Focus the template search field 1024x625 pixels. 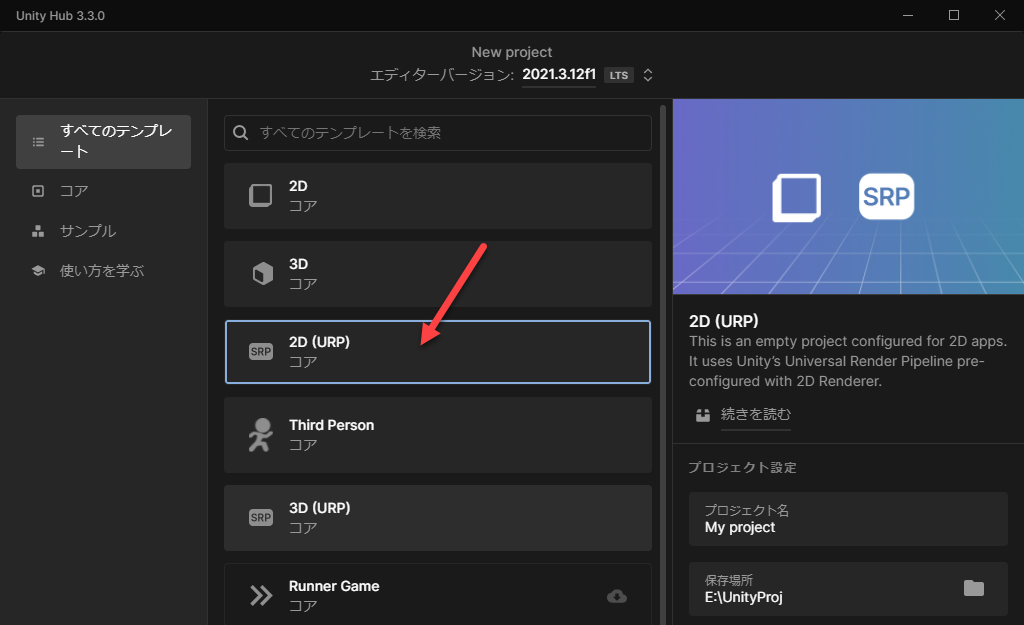tap(438, 133)
